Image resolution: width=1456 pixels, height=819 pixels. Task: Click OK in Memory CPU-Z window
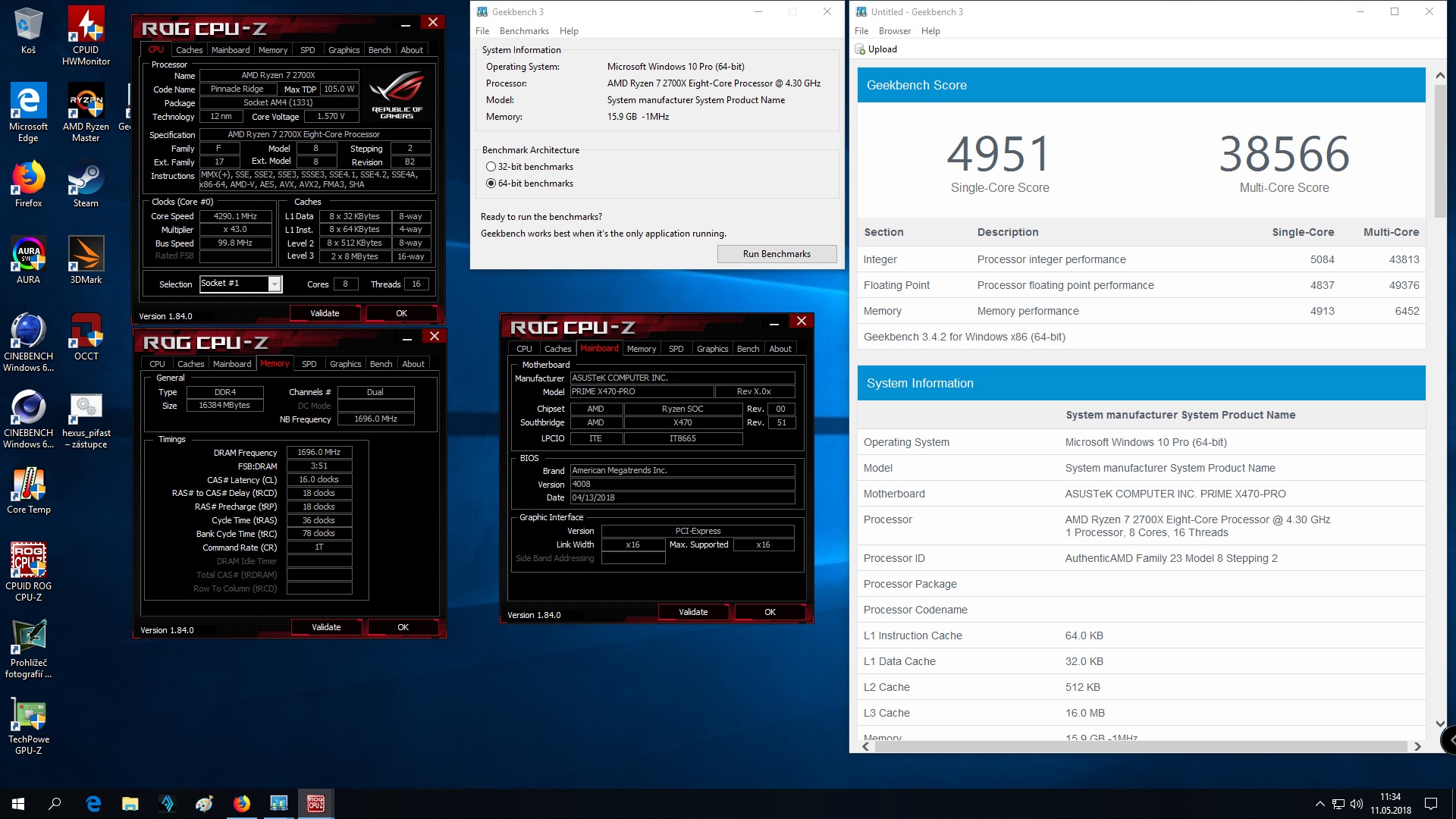point(403,627)
